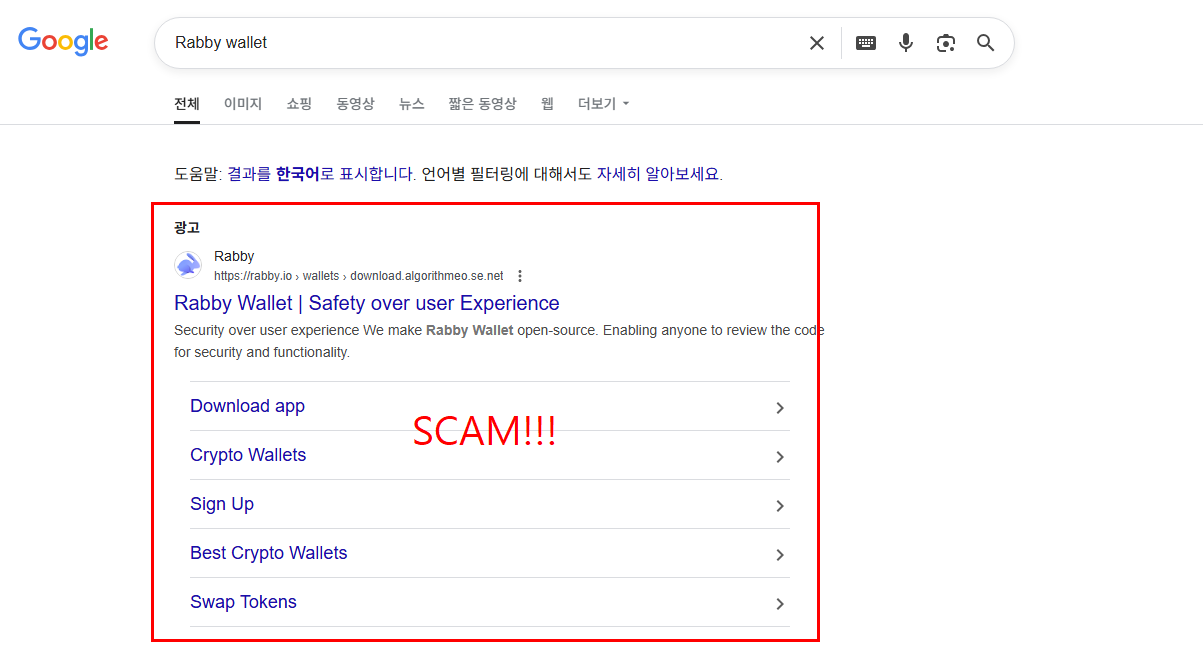Click chevron on Crypto Wallets row
Image resolution: width=1203 pixels, height=649 pixels.
coord(780,457)
